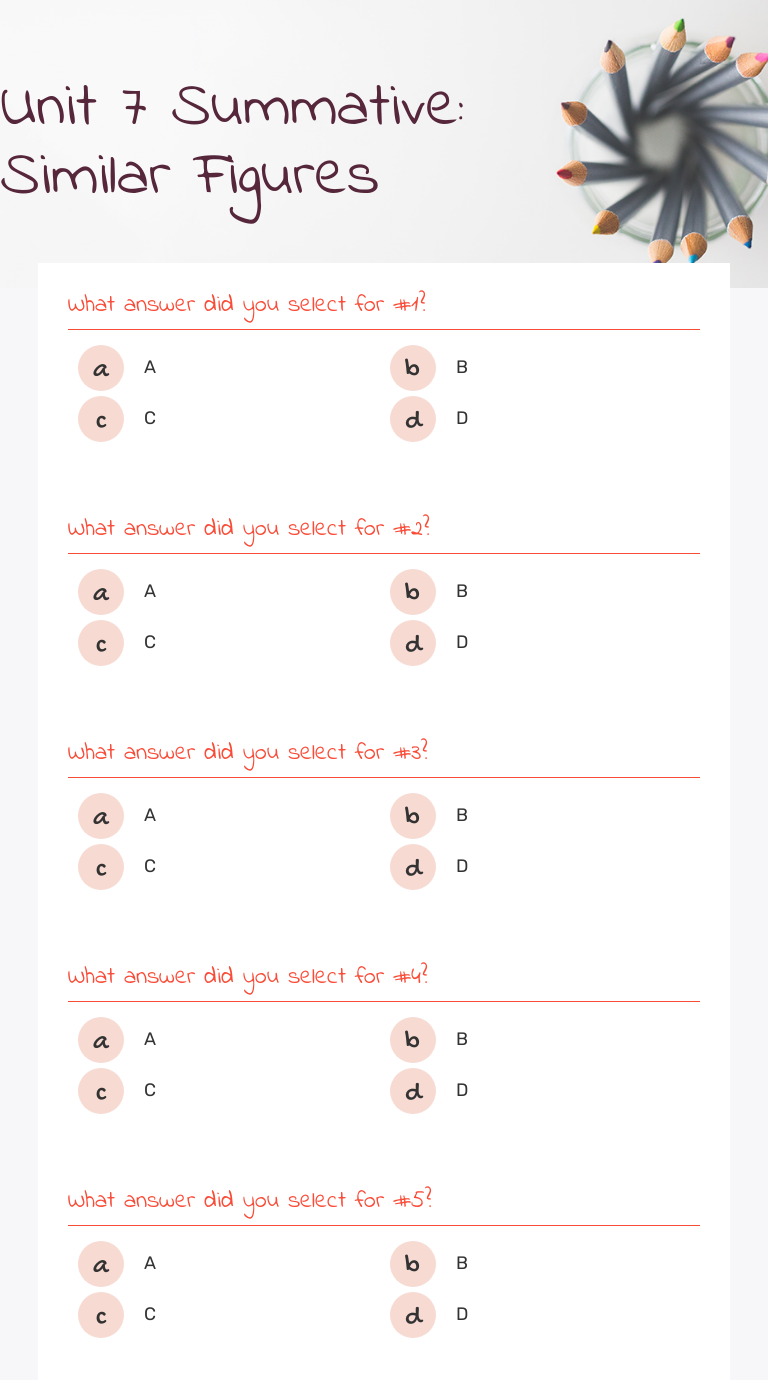Image resolution: width=768 pixels, height=1380 pixels.
Task: Select answer A for question #5
Action: click(x=101, y=1264)
